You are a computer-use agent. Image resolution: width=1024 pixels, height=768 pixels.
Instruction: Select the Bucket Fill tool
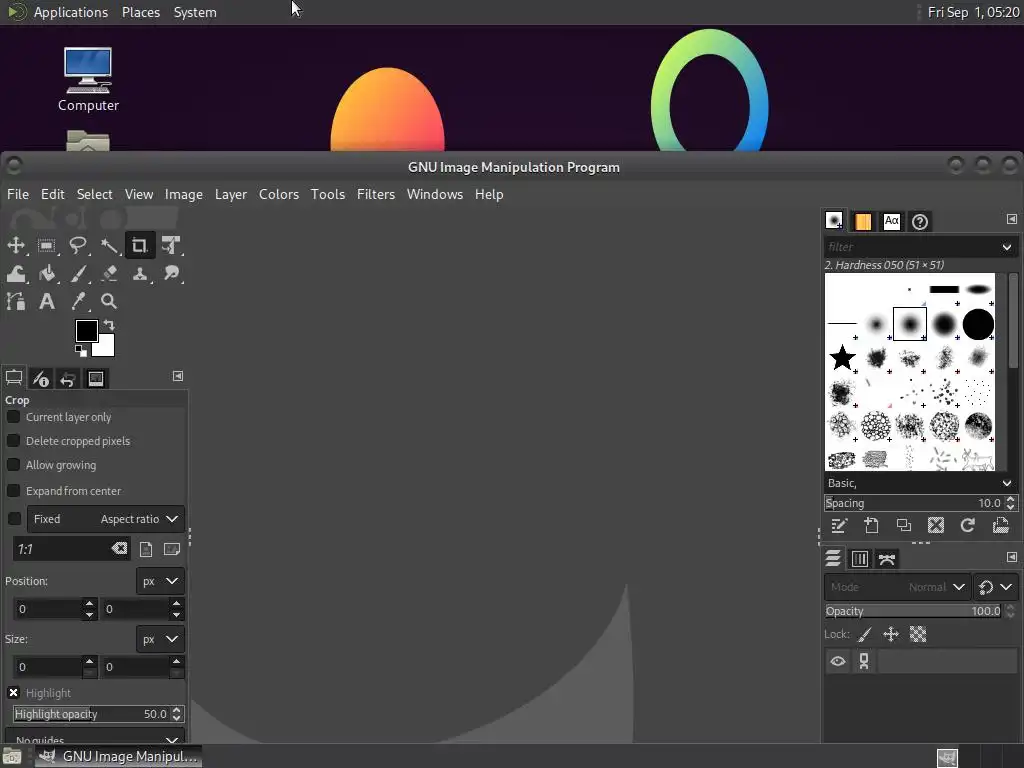point(46,274)
